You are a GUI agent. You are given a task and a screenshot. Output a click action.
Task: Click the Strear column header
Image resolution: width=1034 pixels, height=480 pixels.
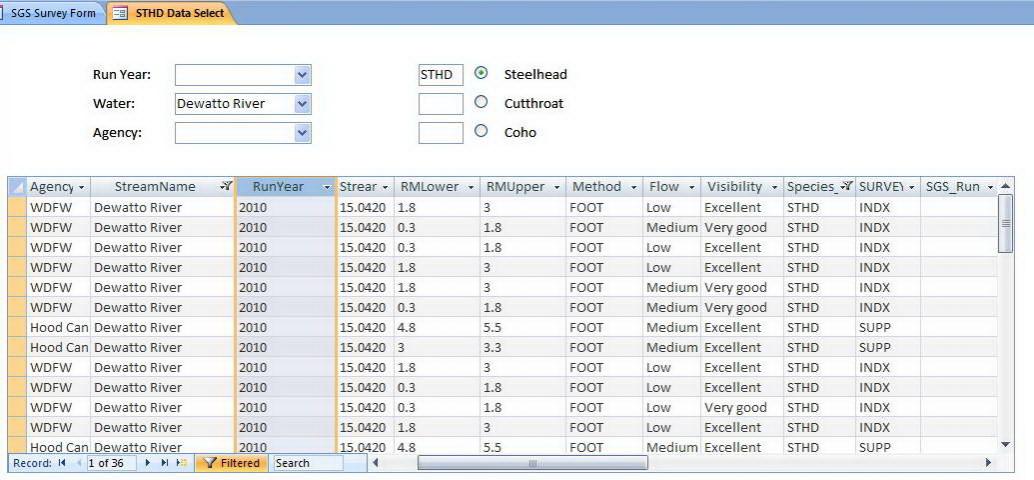[365, 187]
